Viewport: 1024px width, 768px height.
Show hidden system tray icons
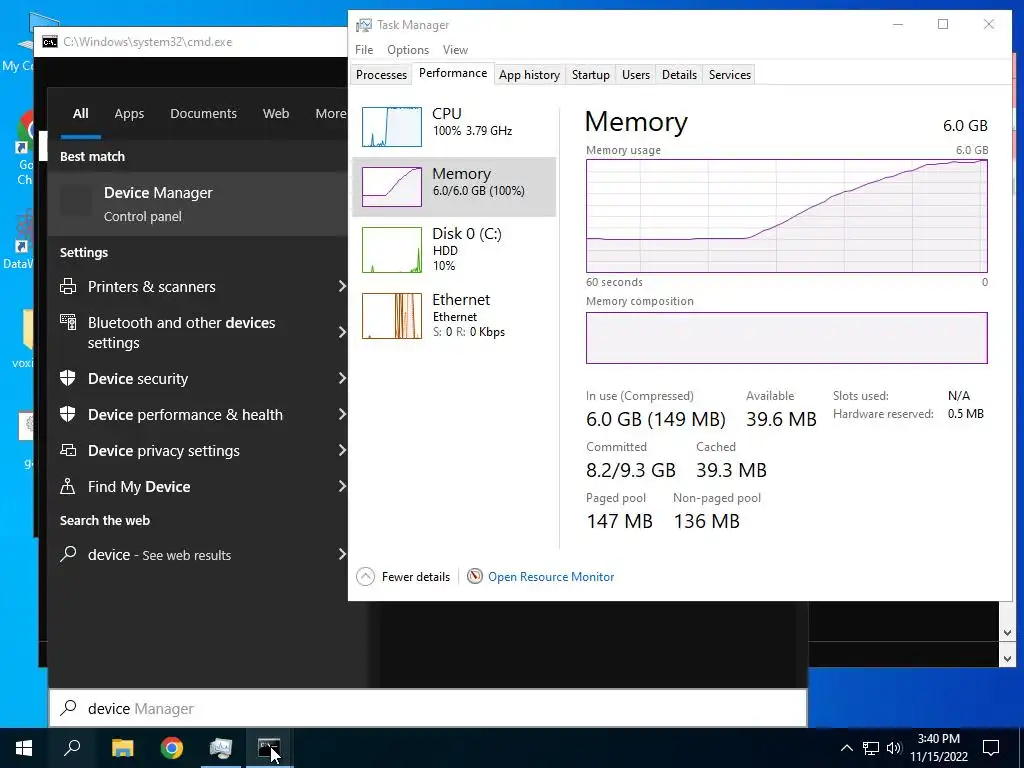tap(846, 748)
